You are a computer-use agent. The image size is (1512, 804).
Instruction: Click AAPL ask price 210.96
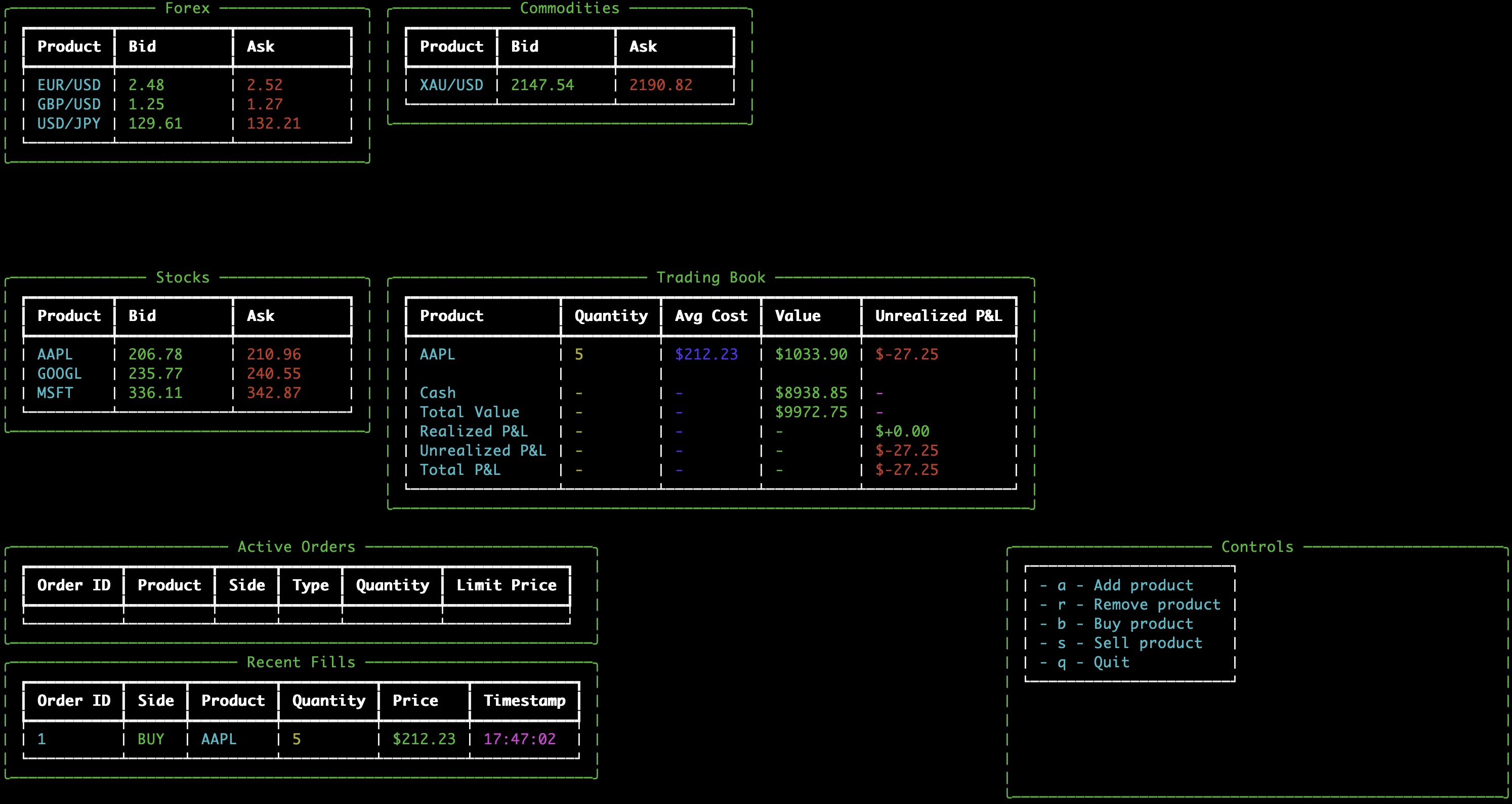pos(274,355)
